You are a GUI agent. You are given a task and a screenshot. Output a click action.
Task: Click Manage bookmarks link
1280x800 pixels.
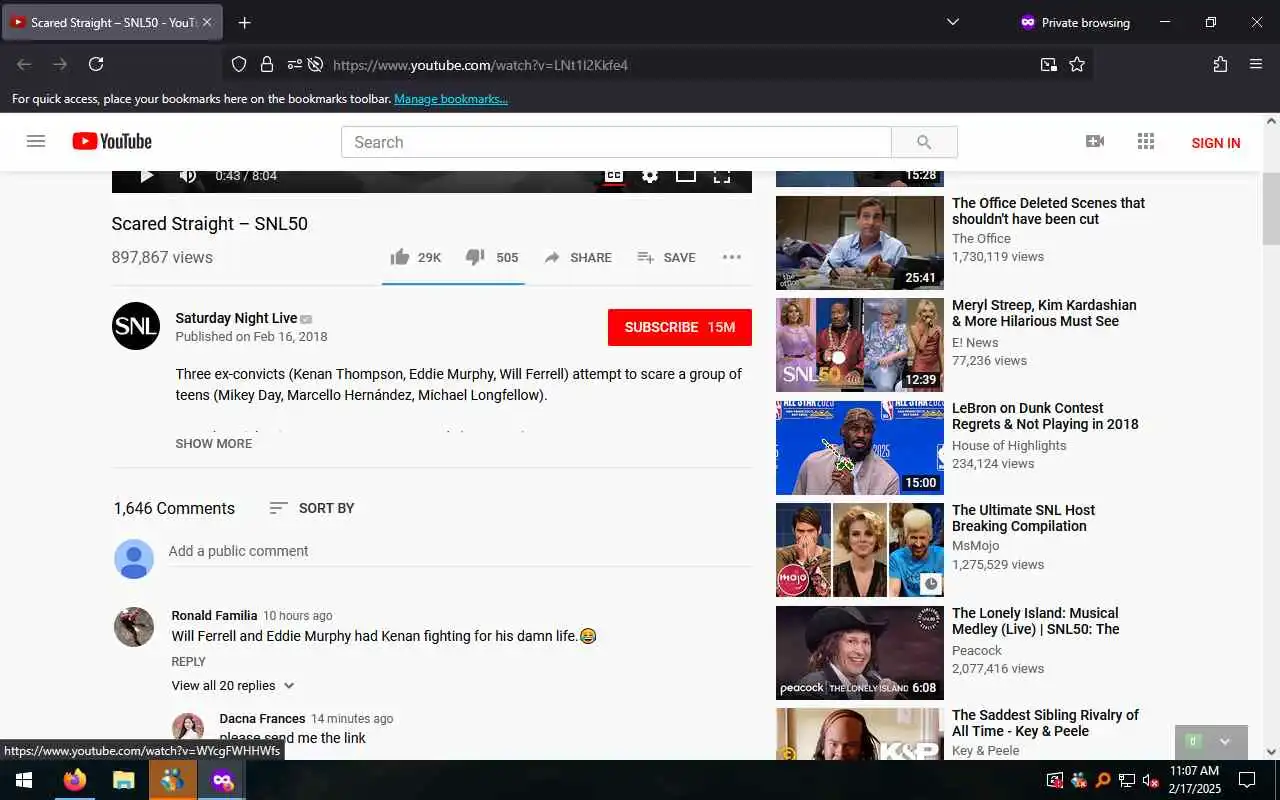(x=451, y=99)
